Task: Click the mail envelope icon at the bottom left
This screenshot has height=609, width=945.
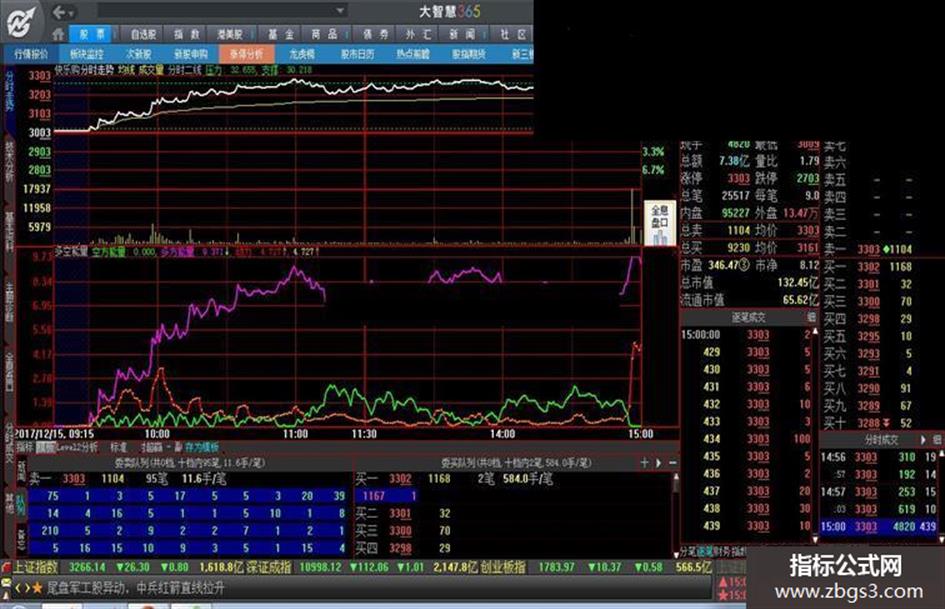Action: (x=7, y=584)
